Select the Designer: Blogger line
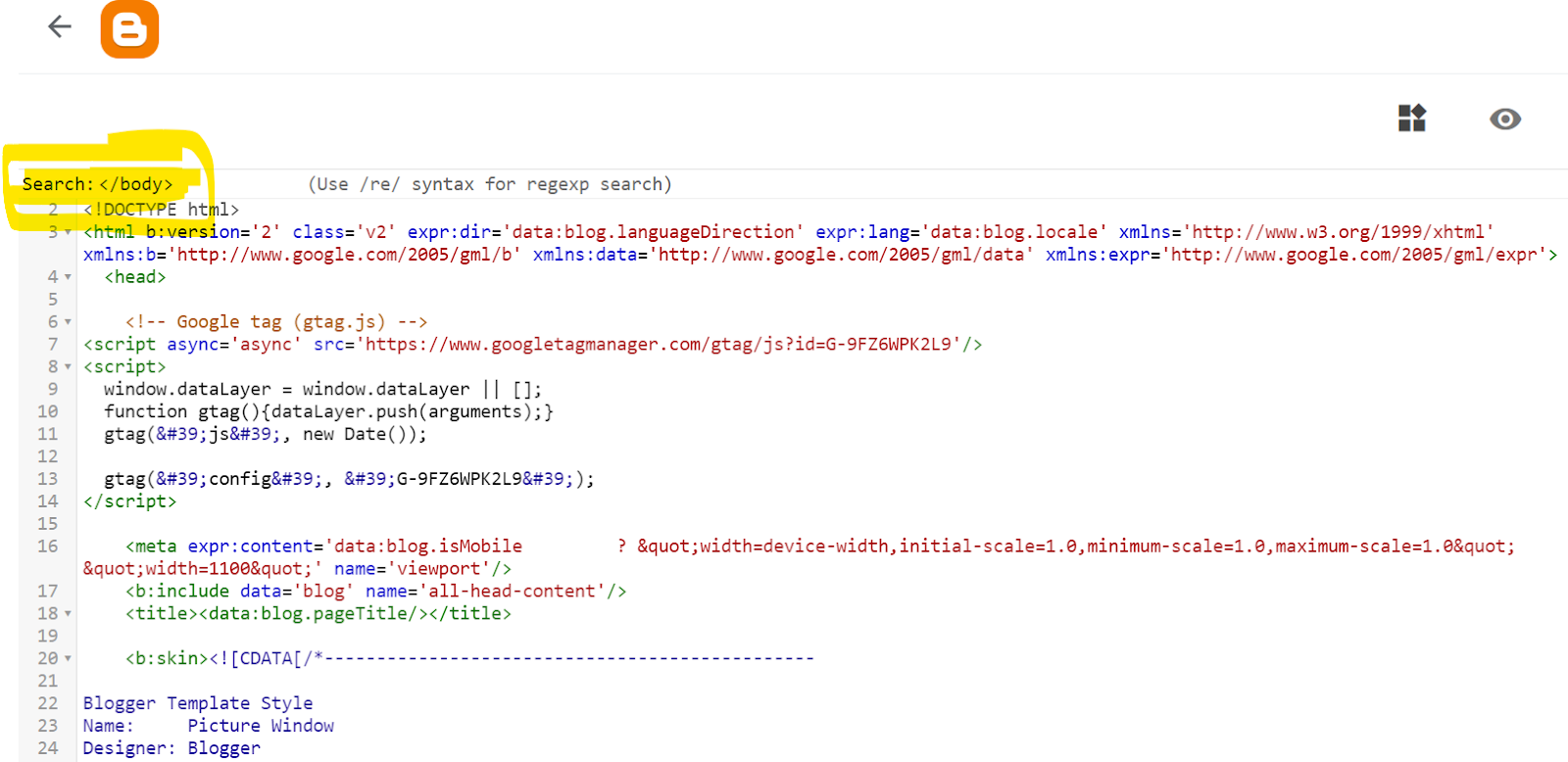The image size is (1568, 762). coord(171,748)
